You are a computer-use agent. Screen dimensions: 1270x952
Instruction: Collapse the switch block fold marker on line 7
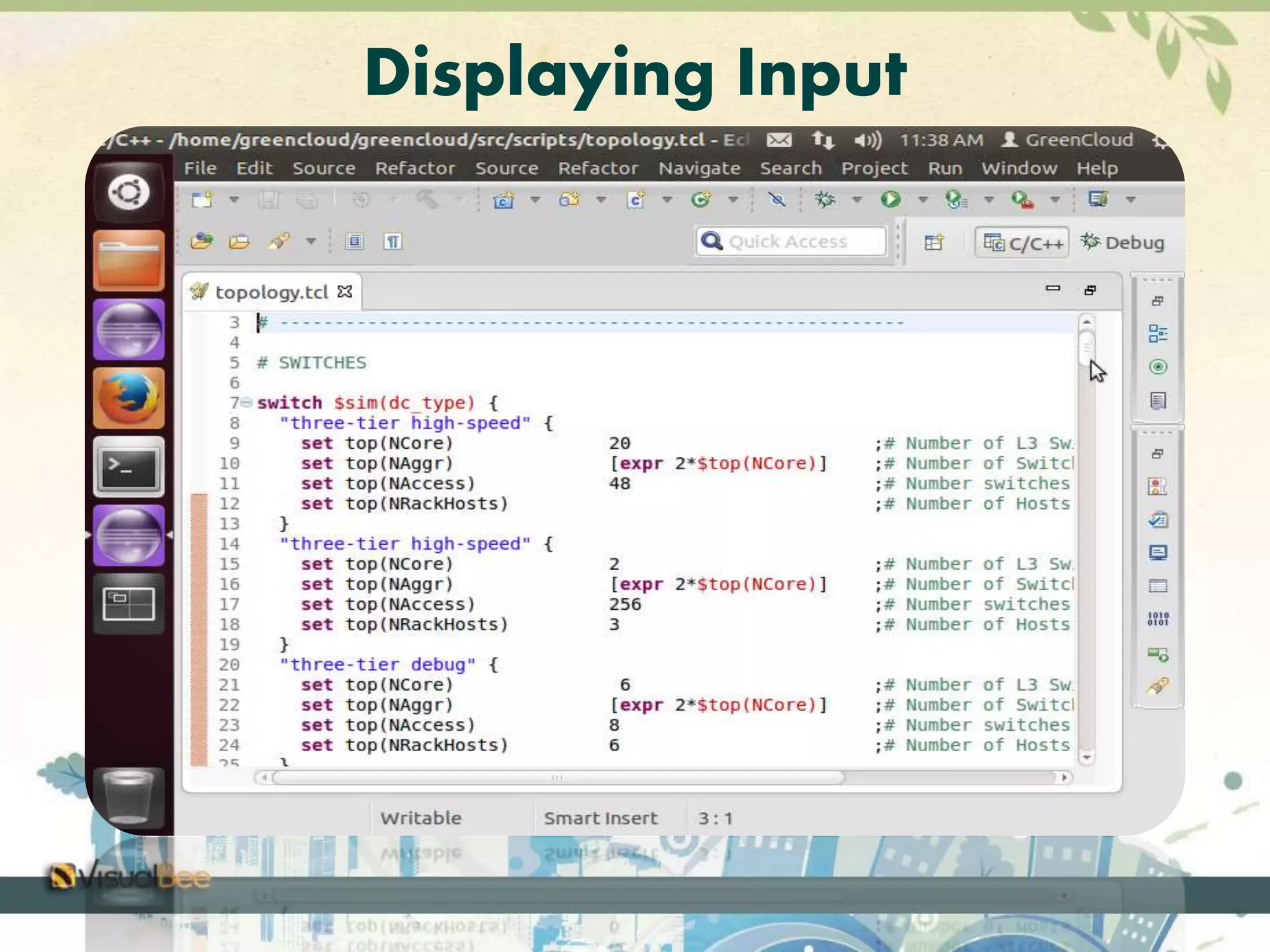coord(246,403)
